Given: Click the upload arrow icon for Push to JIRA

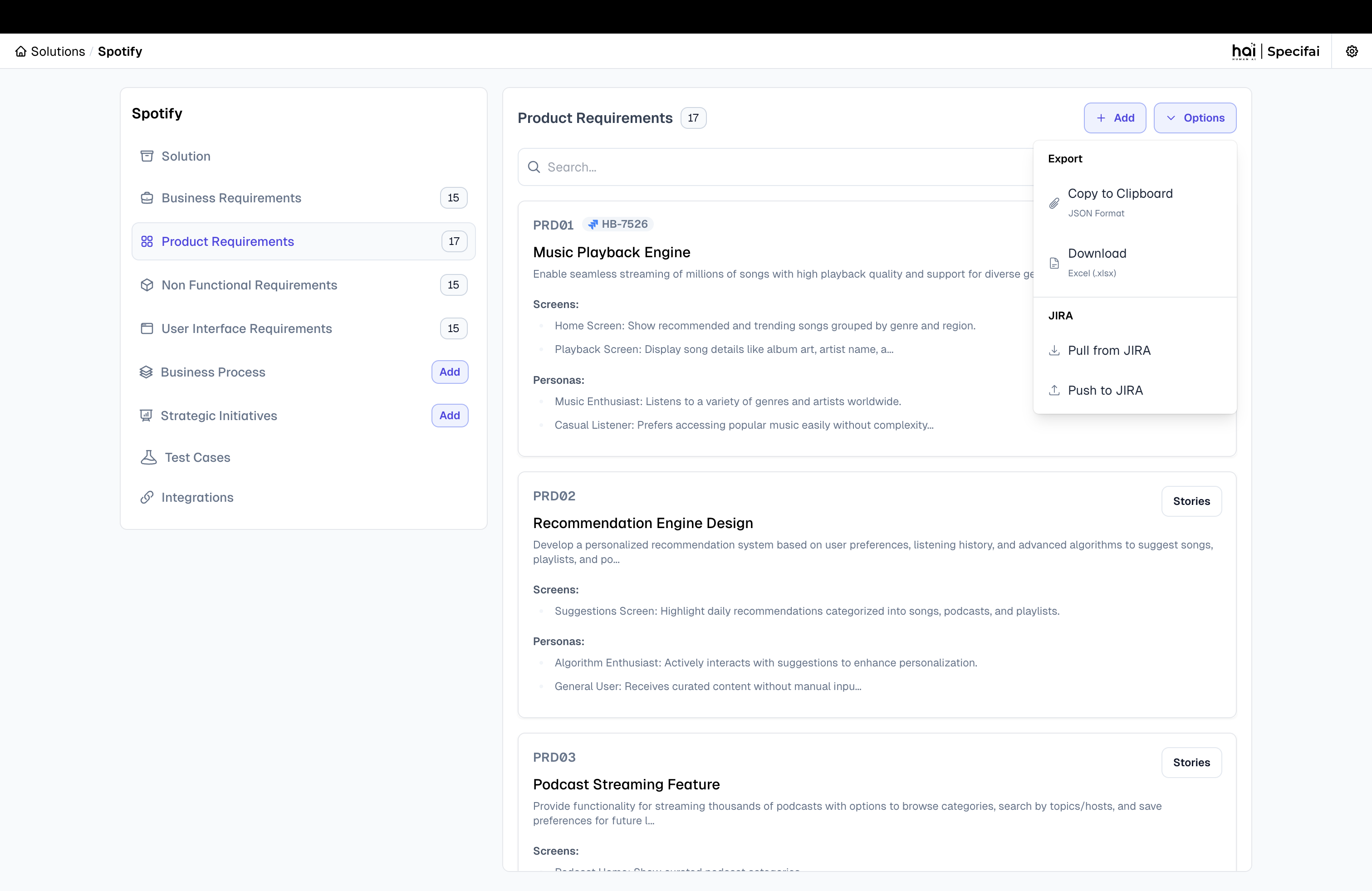Looking at the screenshot, I should (x=1054, y=390).
